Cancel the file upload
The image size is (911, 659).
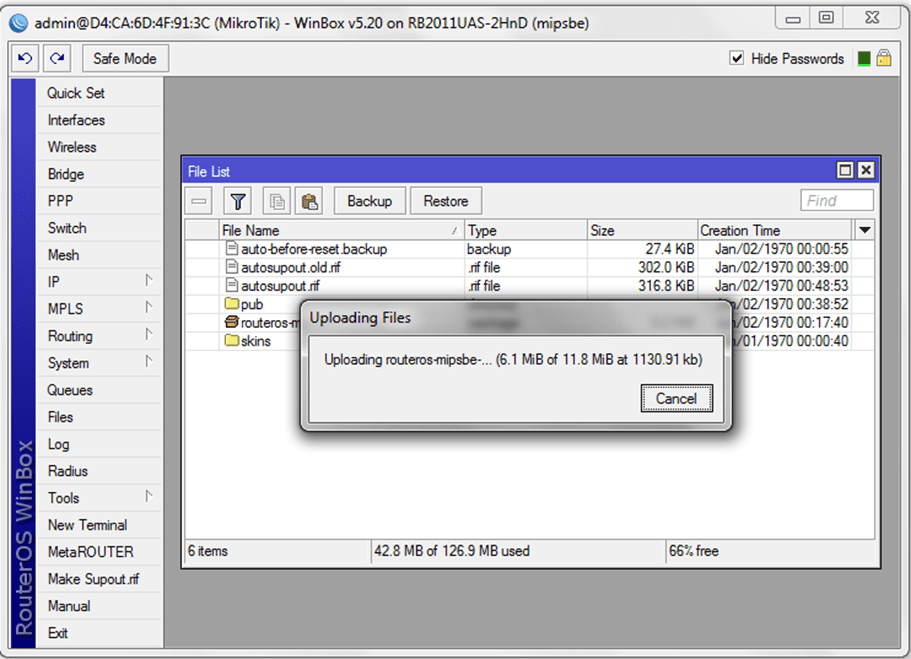(676, 398)
